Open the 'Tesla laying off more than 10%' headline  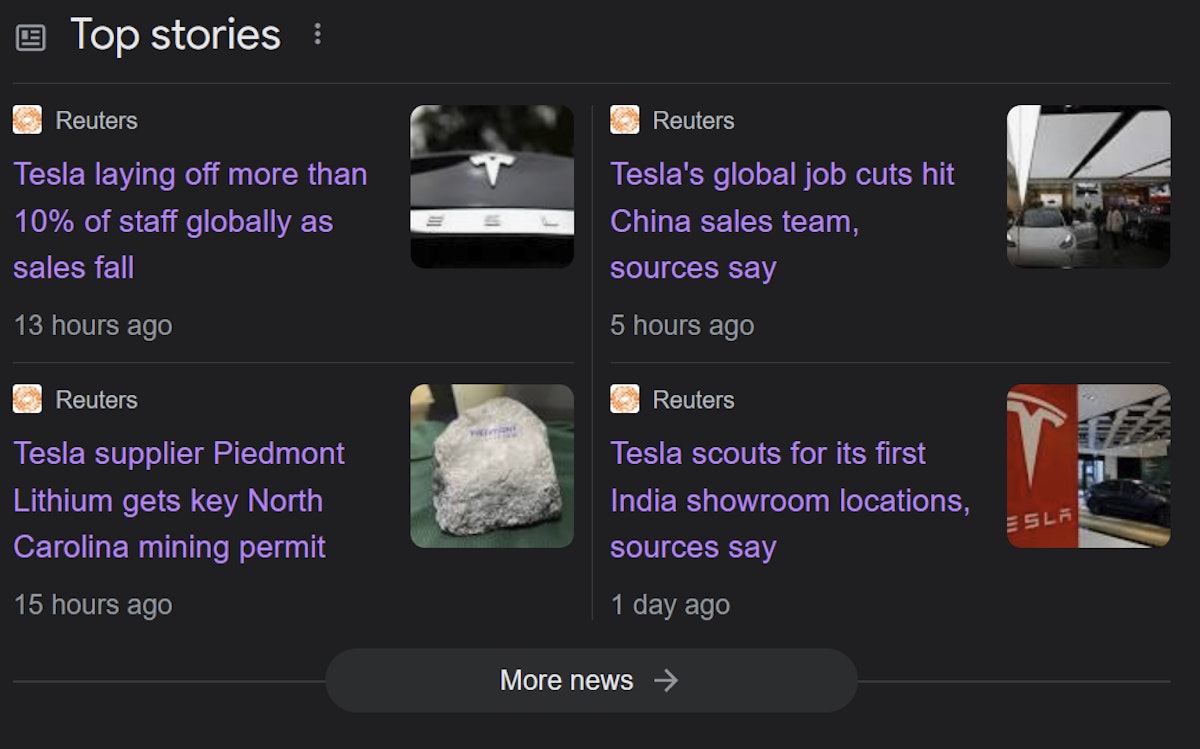[190, 221]
